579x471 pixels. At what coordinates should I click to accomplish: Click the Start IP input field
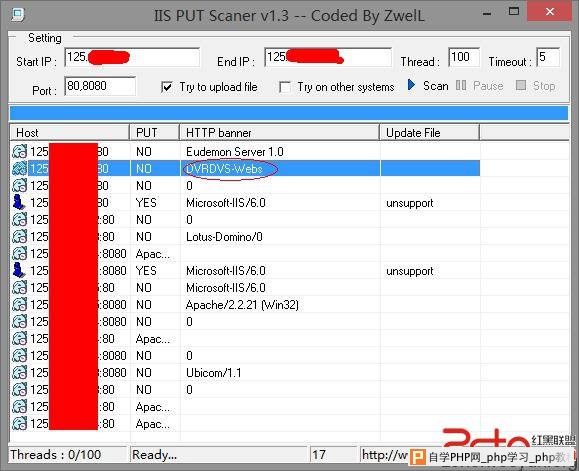[132, 57]
